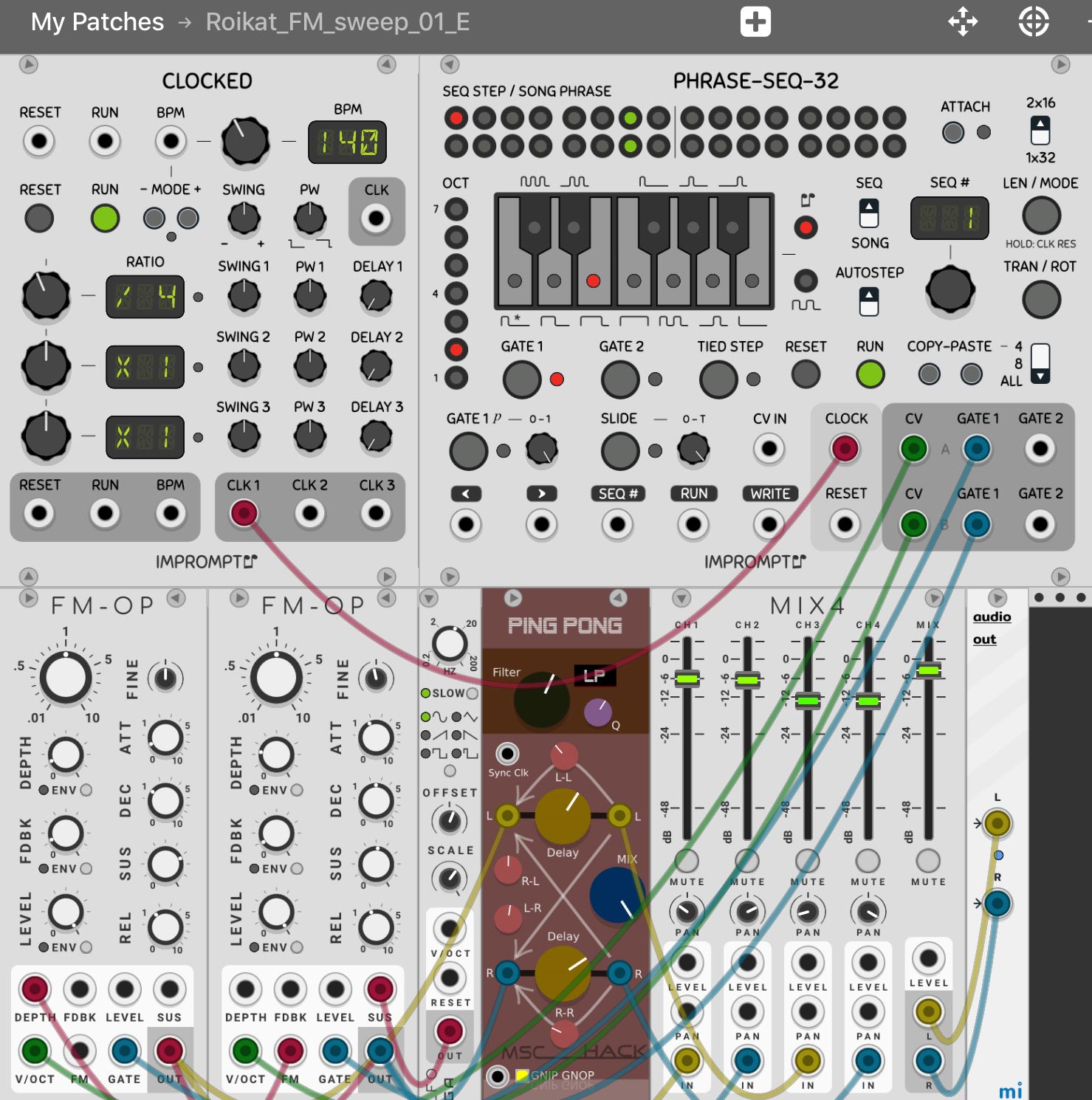Click the TRAN / ROT button
1092x1100 pixels.
point(1041,300)
